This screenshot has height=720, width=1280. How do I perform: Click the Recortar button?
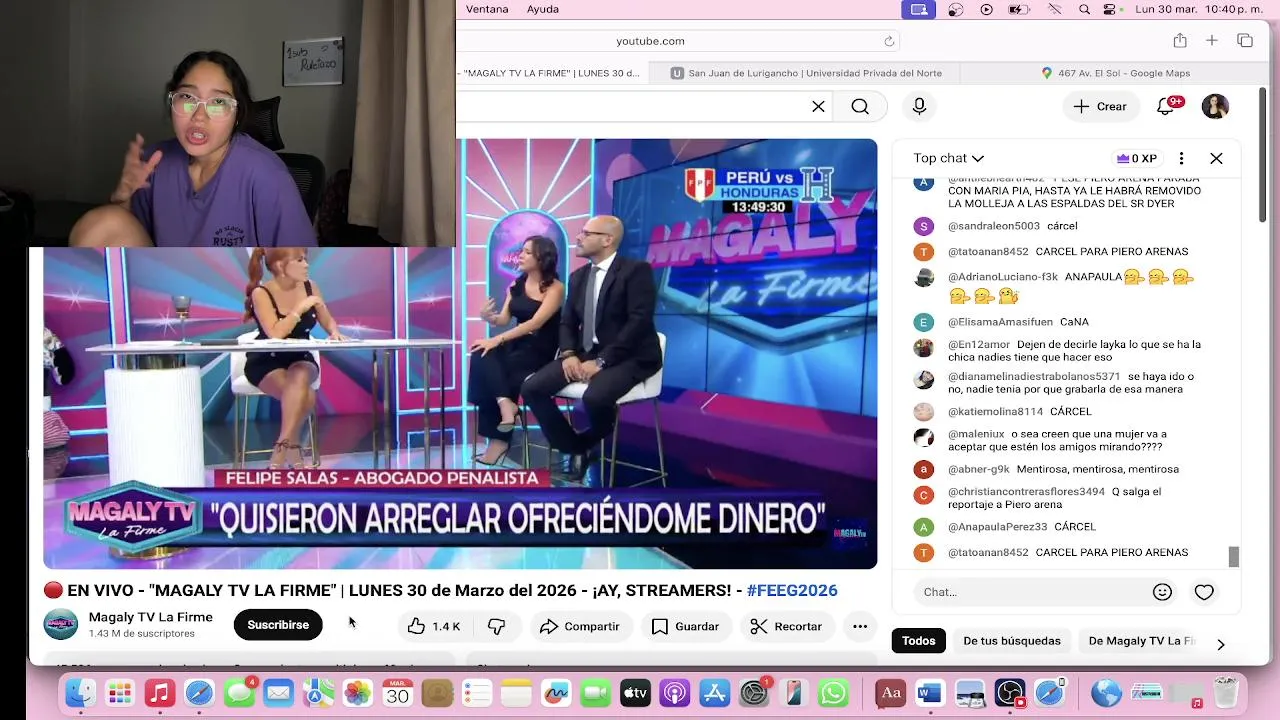786,626
